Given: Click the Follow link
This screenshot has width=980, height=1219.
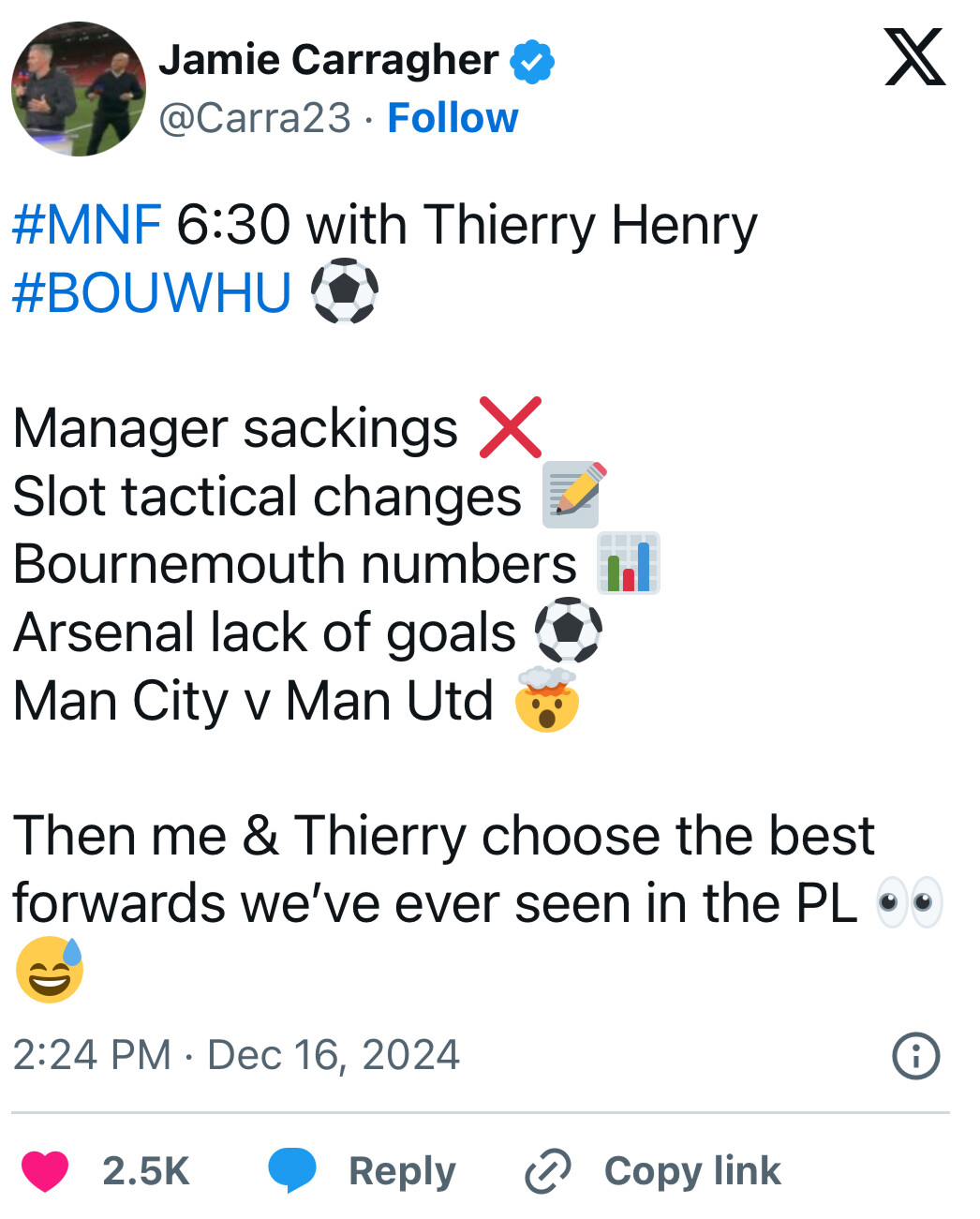Looking at the screenshot, I should [453, 118].
